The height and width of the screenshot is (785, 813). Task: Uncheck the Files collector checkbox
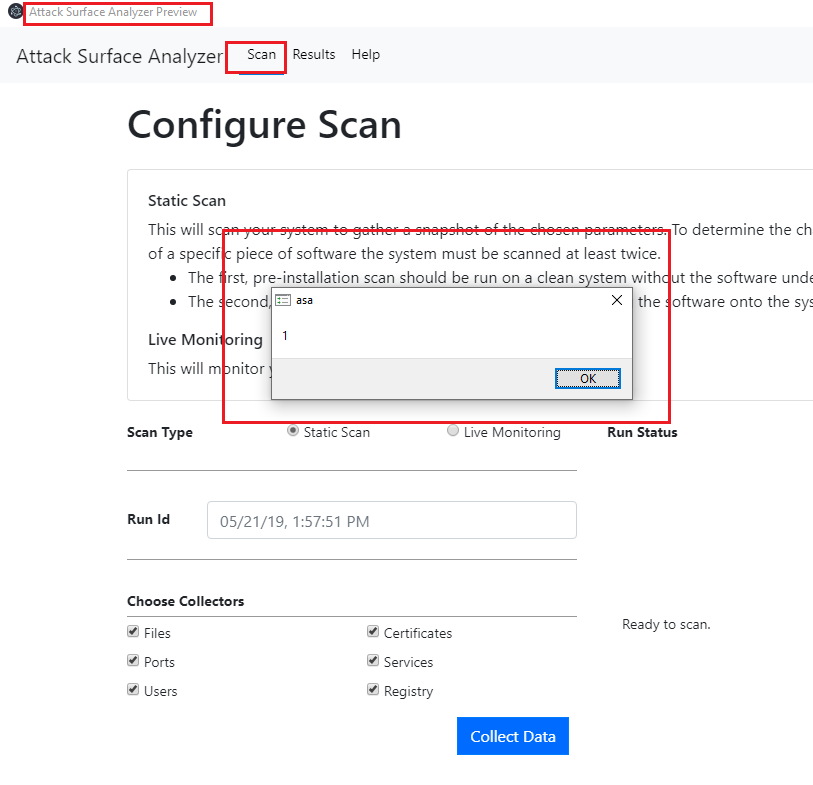pos(133,632)
